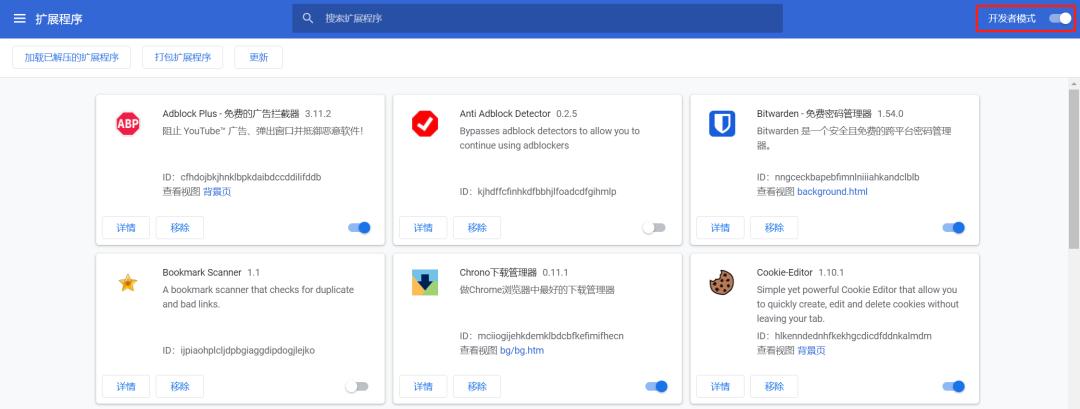Viewport: 1080px width, 409px height.
Task: Click Bookmark Scanner ID text
Action: click(x=238, y=350)
